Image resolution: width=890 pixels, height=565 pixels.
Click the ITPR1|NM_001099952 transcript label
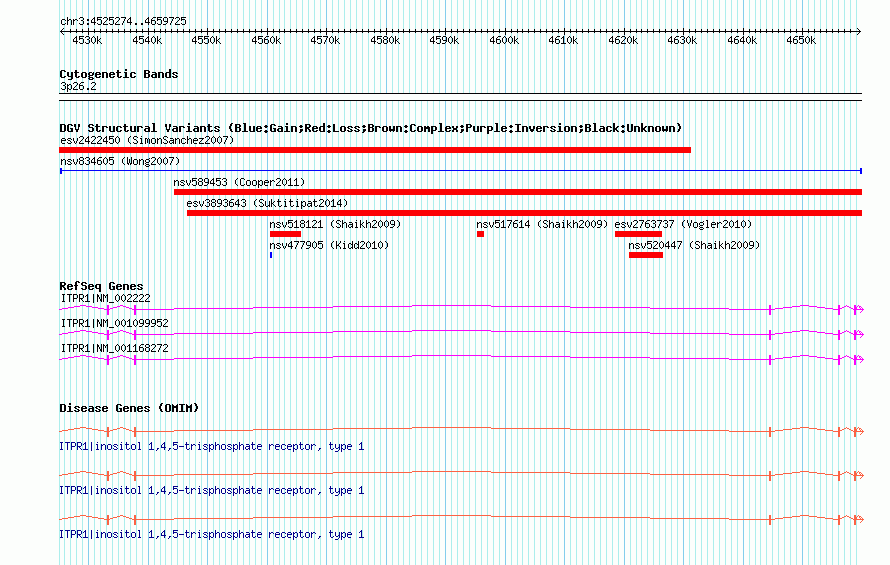point(115,323)
